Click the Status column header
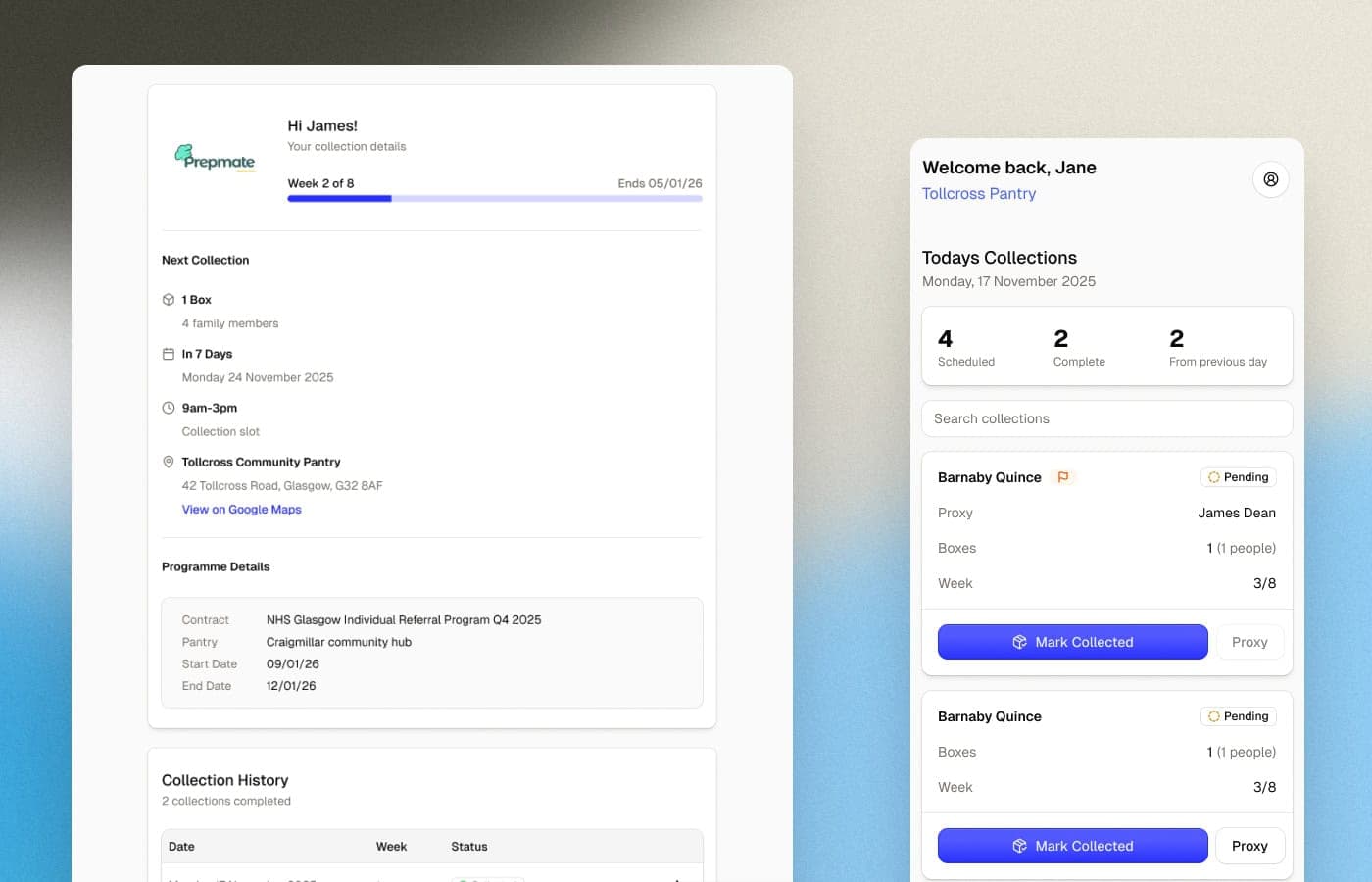Viewport: 1372px width, 882px height. pyautogui.click(x=469, y=847)
